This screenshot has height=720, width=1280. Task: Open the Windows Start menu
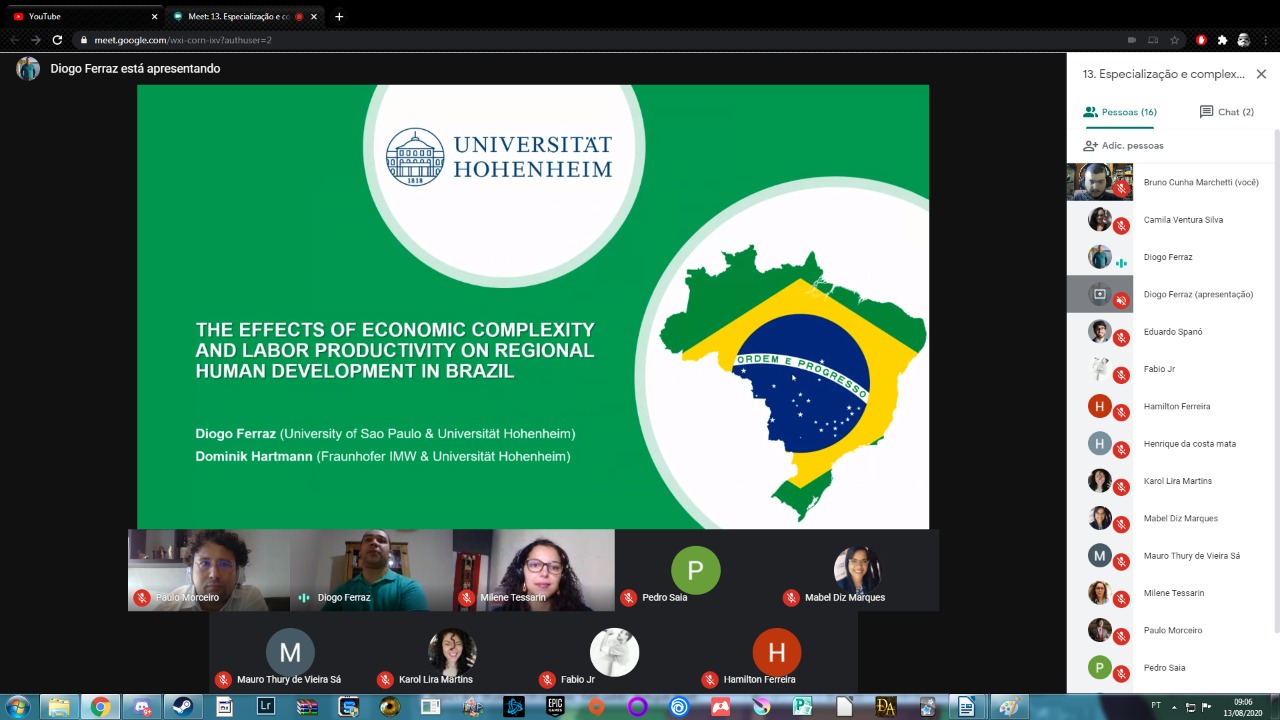point(17,707)
